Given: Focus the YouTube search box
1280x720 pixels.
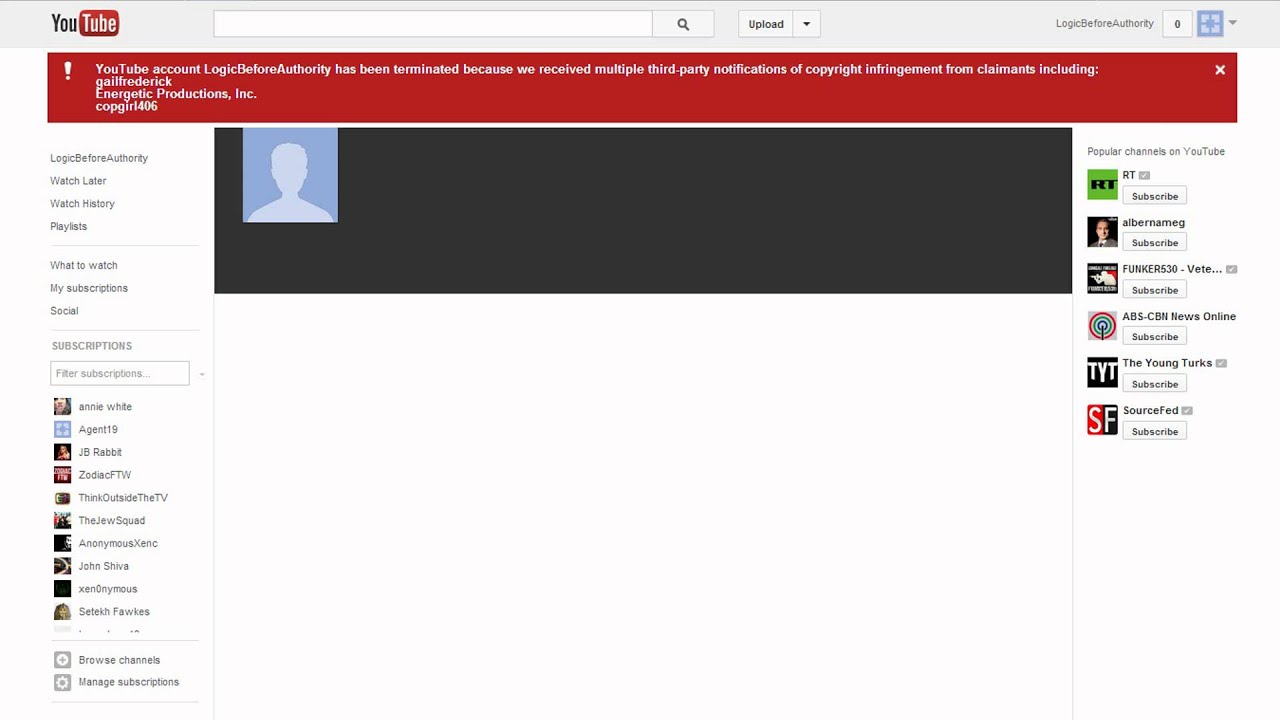Looking at the screenshot, I should pyautogui.click(x=433, y=24).
